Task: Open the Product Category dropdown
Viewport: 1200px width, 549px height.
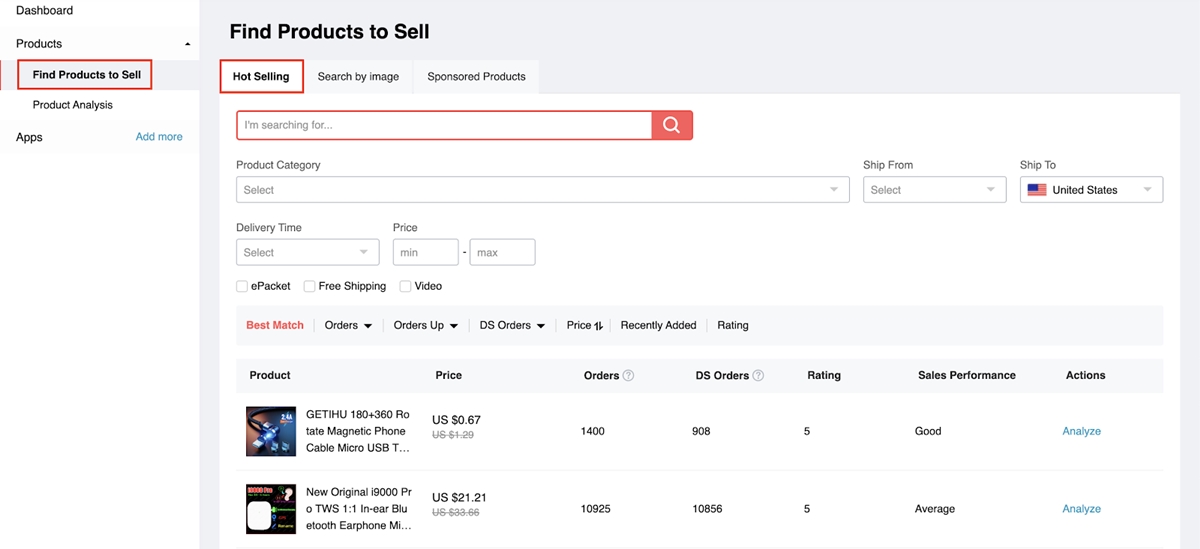Action: click(542, 190)
